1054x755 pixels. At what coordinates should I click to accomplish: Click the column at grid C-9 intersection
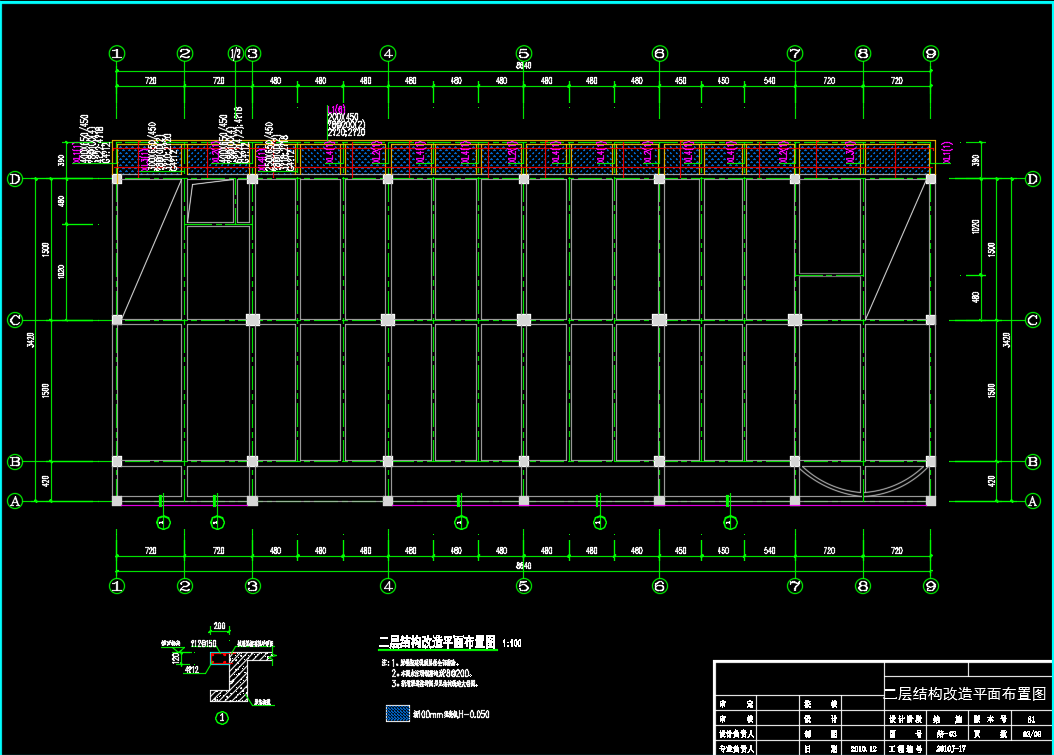click(x=931, y=320)
